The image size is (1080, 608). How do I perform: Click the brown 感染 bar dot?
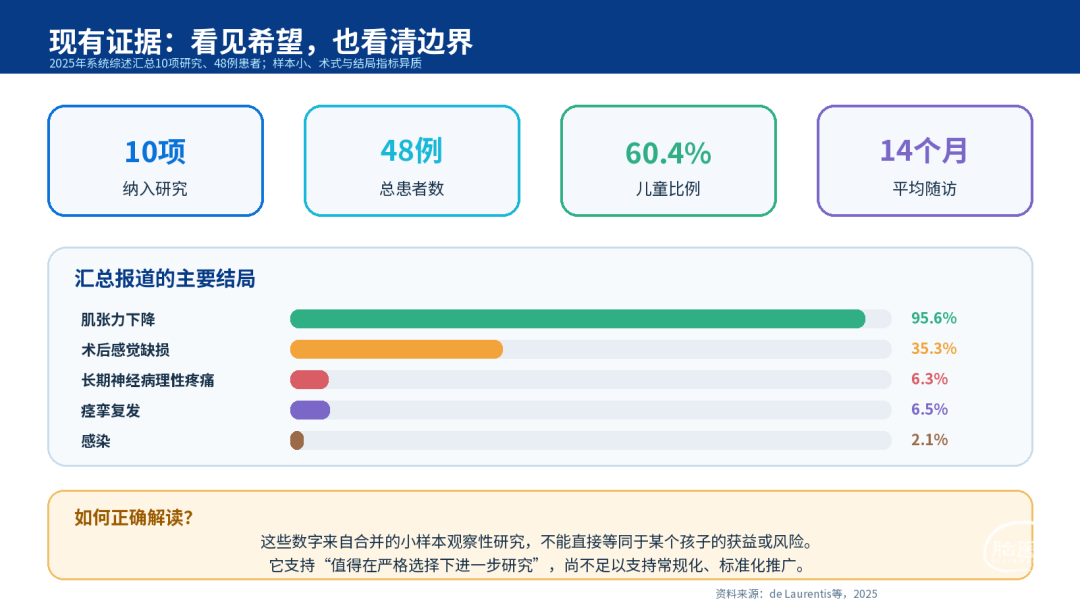(297, 440)
